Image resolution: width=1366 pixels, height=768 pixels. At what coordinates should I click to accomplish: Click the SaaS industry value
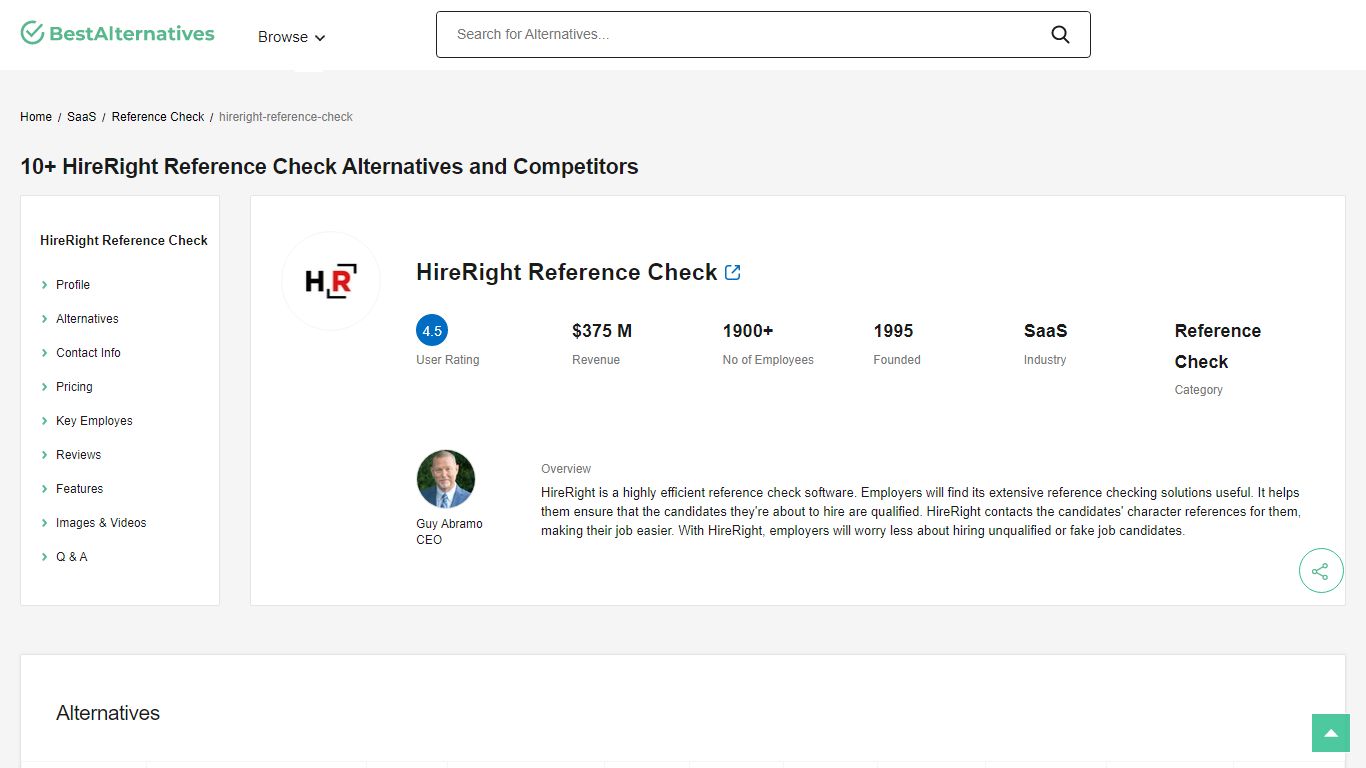coord(1046,331)
